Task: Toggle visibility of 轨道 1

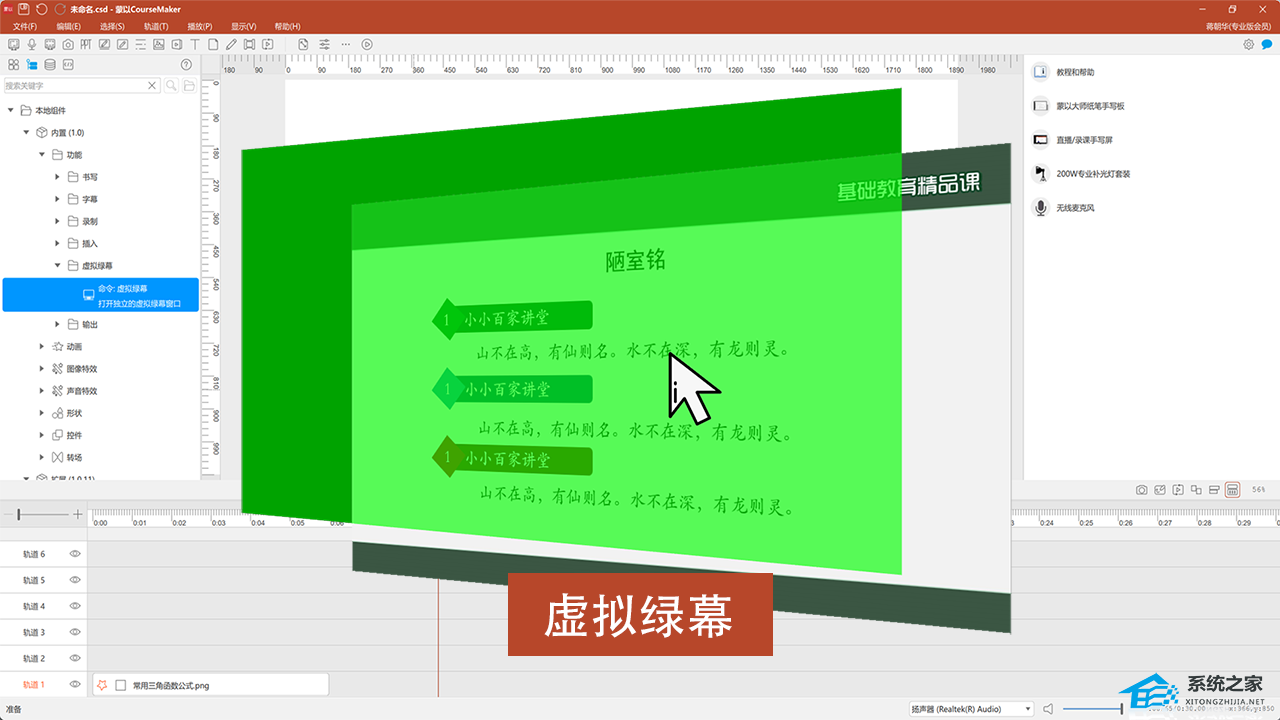Action: [x=74, y=685]
